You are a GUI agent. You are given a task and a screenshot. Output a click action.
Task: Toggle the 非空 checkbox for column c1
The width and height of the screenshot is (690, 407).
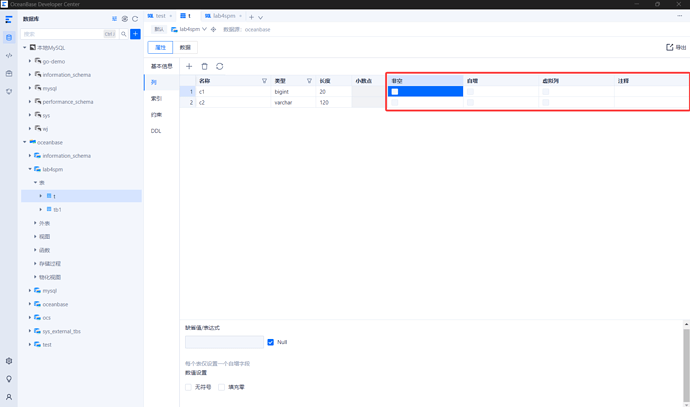[395, 91]
